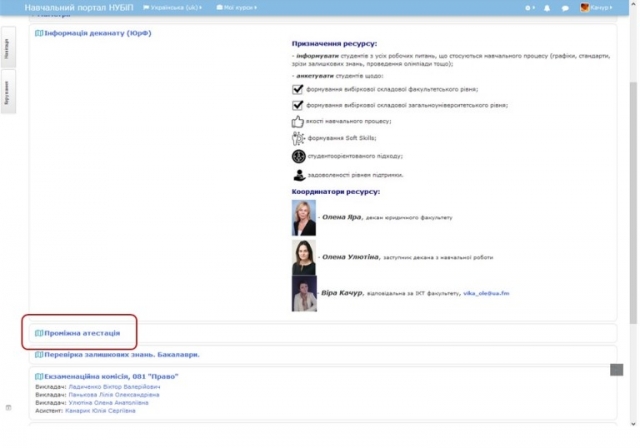Click the course icon beside Екзаменаційна комісія
The image size is (640, 448).
[39, 376]
